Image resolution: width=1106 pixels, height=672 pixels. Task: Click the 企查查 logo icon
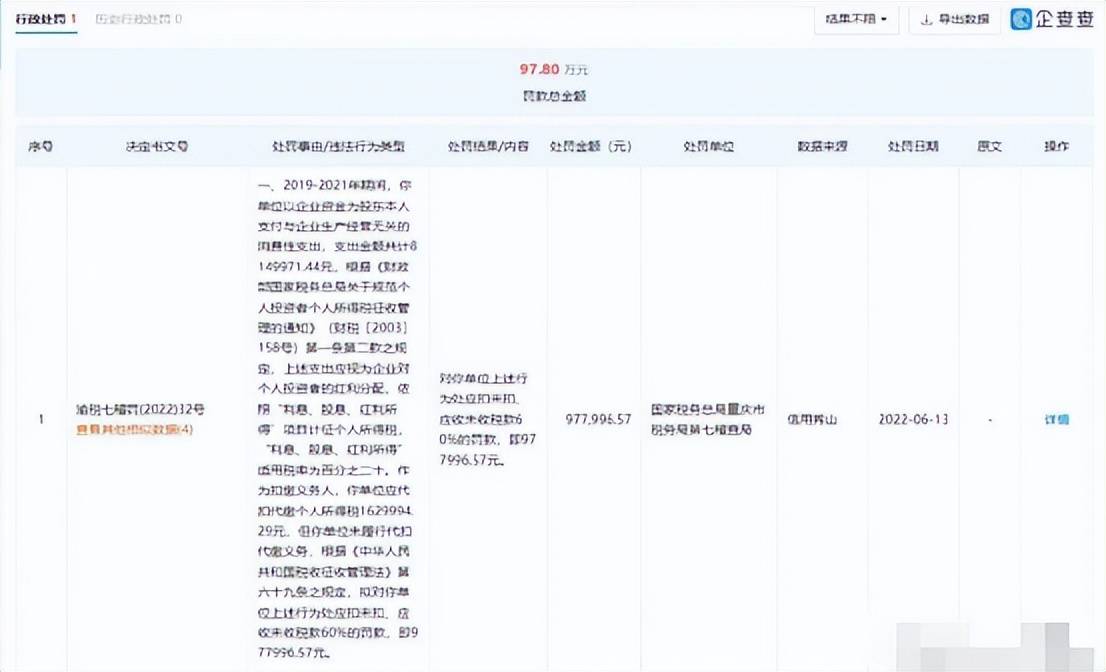[1021, 19]
